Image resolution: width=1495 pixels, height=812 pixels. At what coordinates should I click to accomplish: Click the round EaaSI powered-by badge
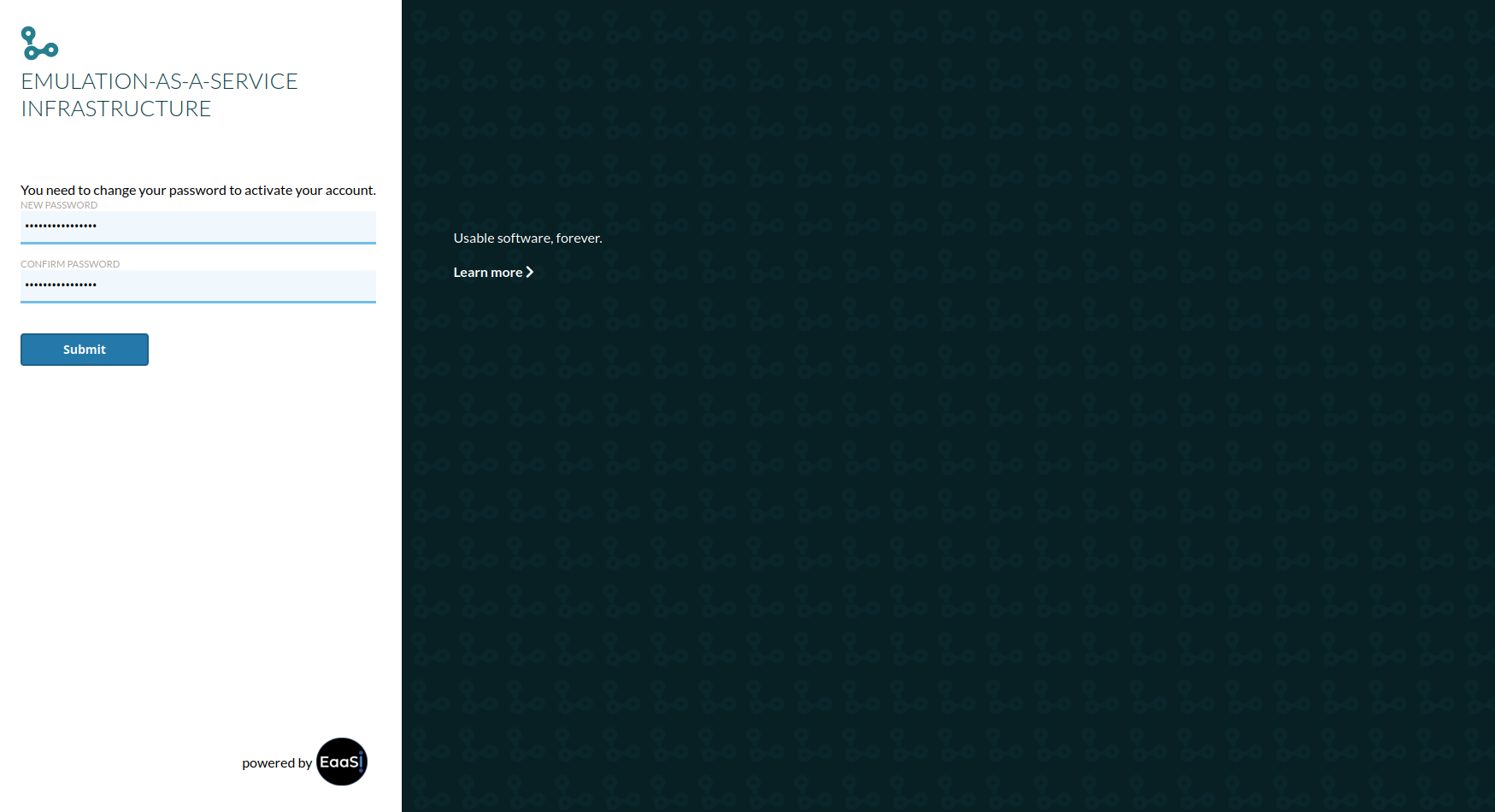click(342, 762)
